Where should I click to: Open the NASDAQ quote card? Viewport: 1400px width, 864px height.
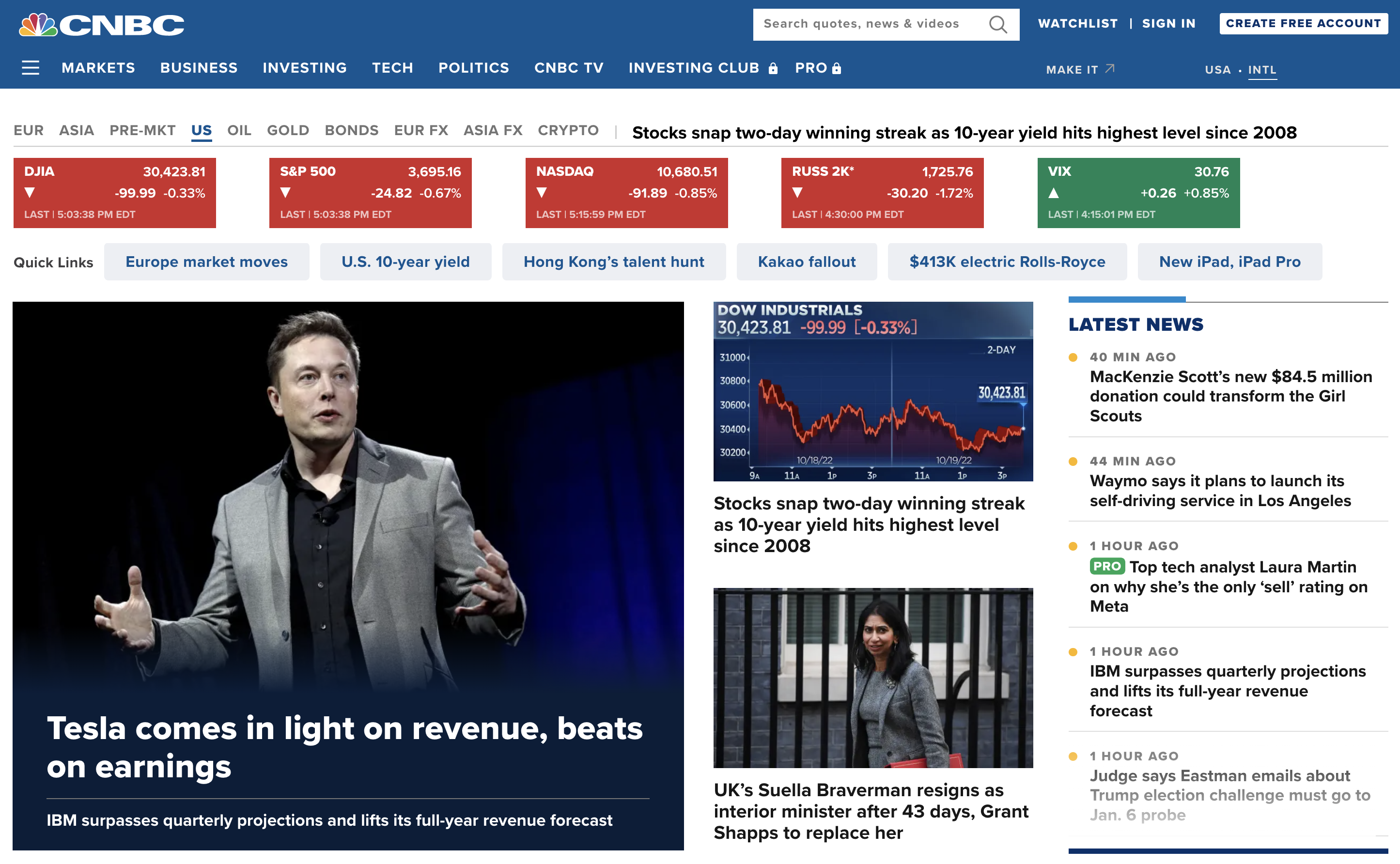pyautogui.click(x=626, y=193)
